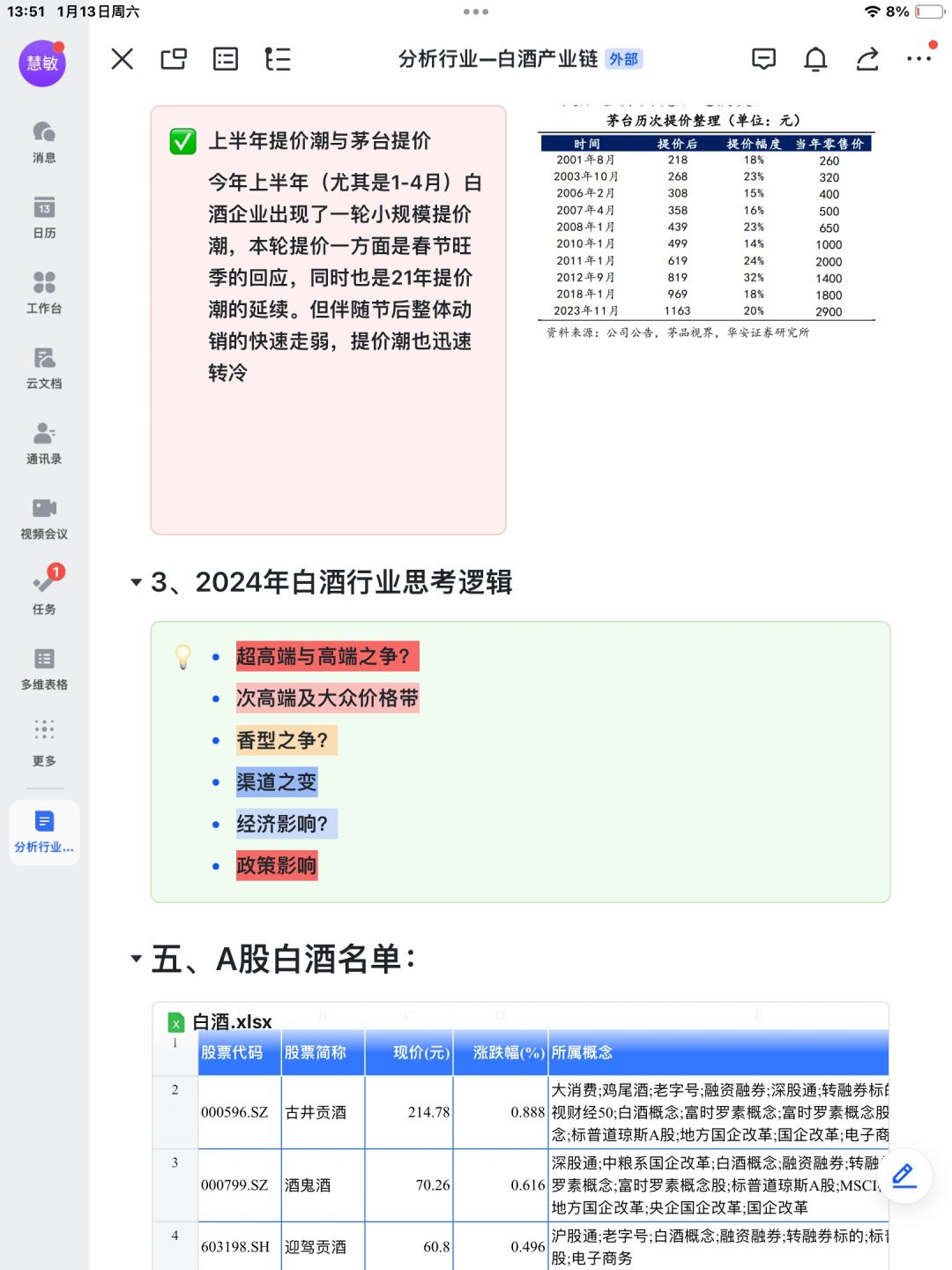Screen dimensions: 952x1270
Task: Open the 慧敏 profile avatar
Action: click(x=42, y=63)
